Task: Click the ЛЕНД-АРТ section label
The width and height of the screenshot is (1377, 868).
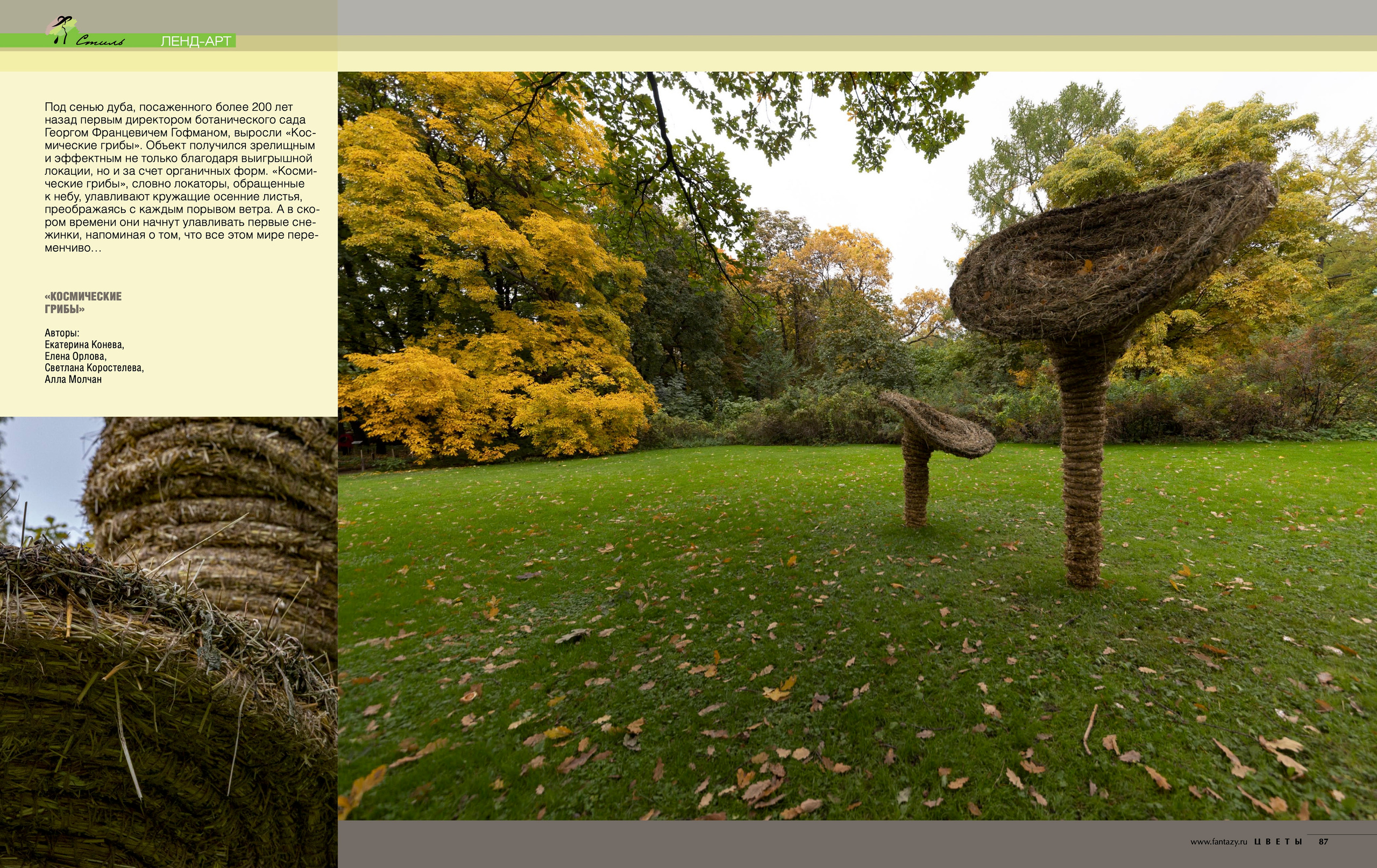Action: click(x=196, y=41)
